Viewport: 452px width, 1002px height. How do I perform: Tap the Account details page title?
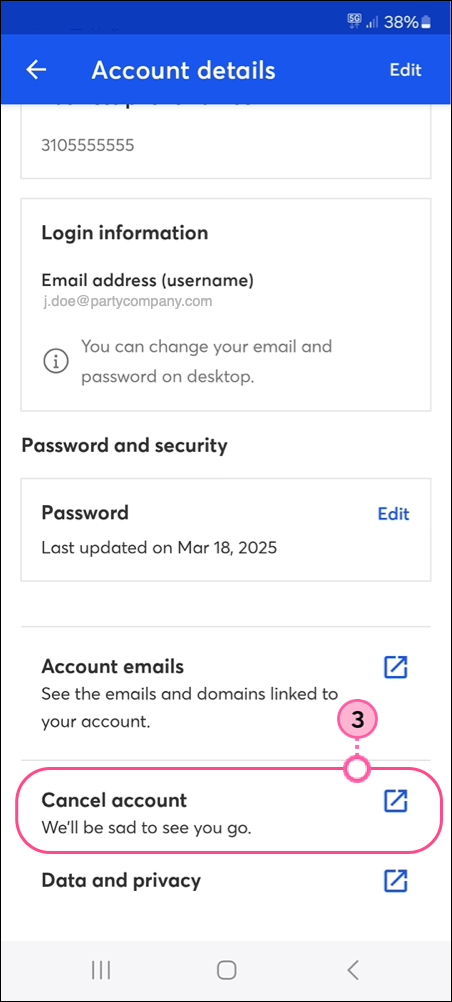coord(183,70)
